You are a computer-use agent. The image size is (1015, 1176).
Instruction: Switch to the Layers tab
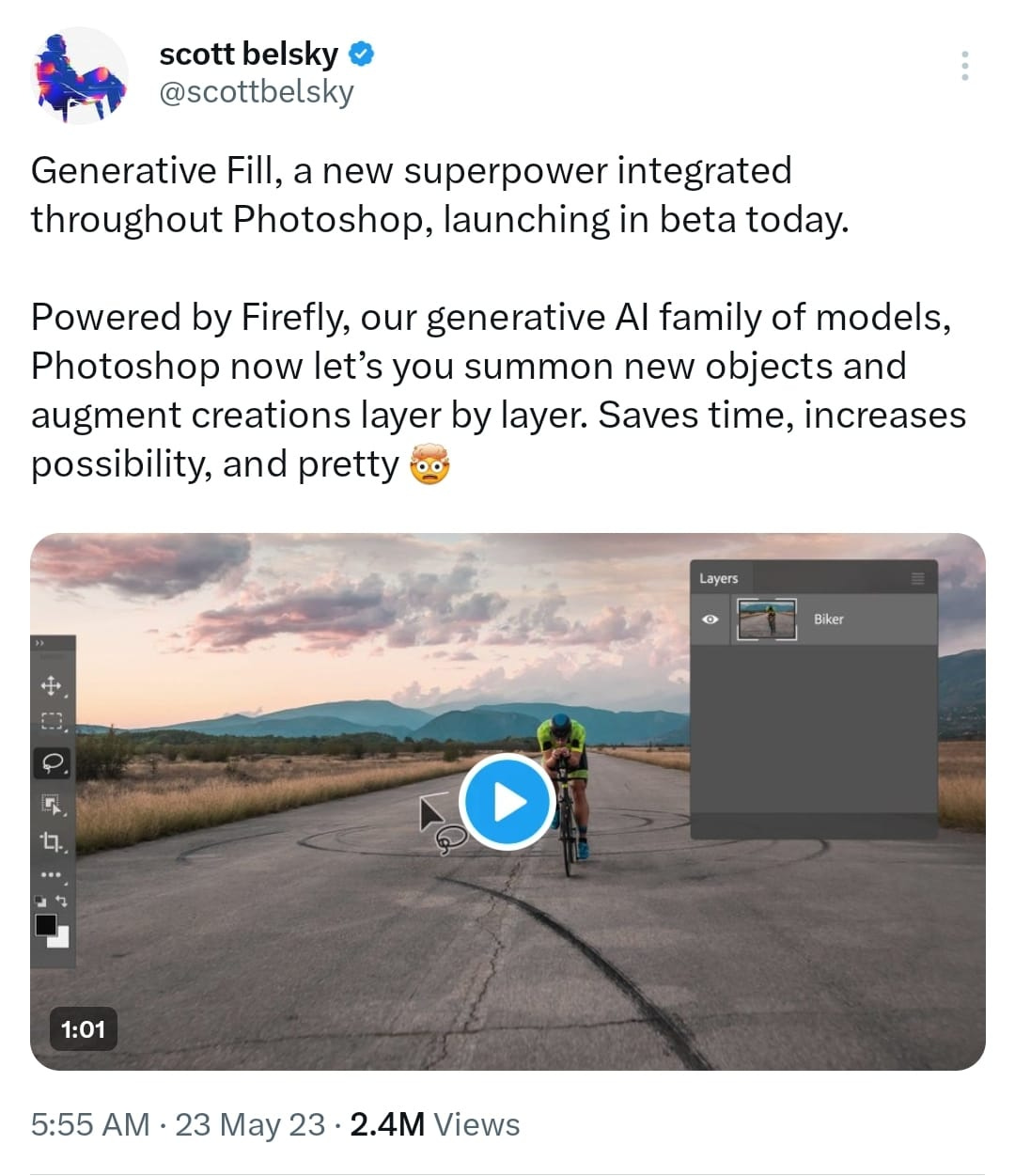pyautogui.click(x=718, y=578)
